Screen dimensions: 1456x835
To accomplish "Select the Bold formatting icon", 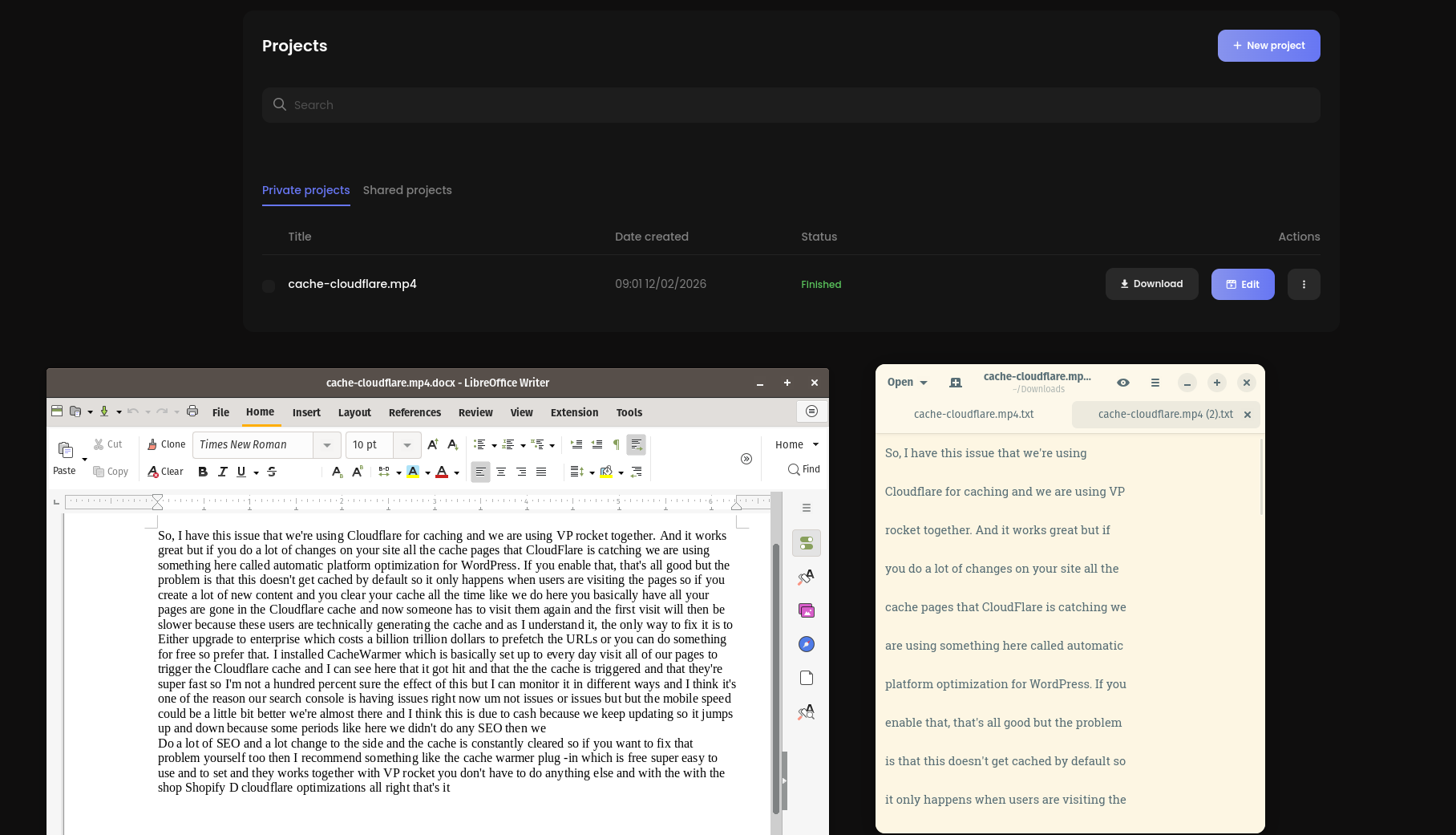I will [x=202, y=472].
